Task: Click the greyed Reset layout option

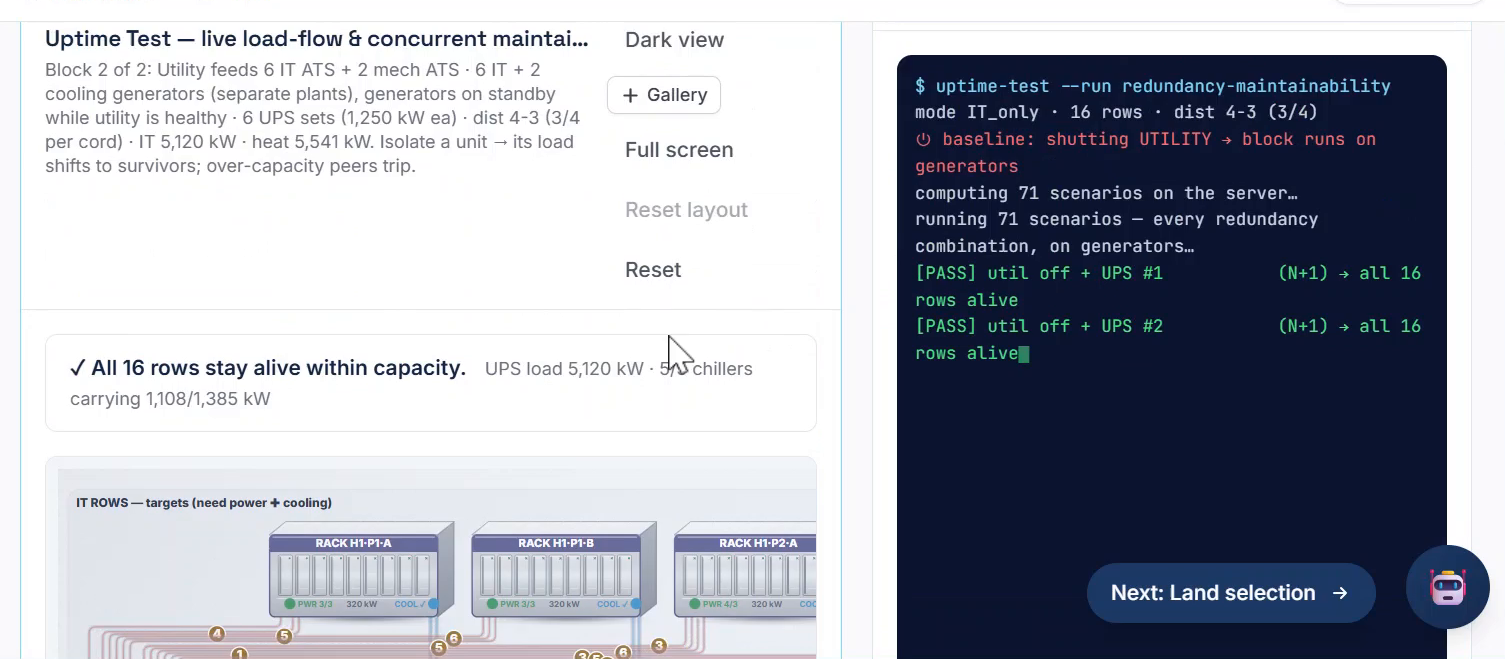Action: [686, 210]
